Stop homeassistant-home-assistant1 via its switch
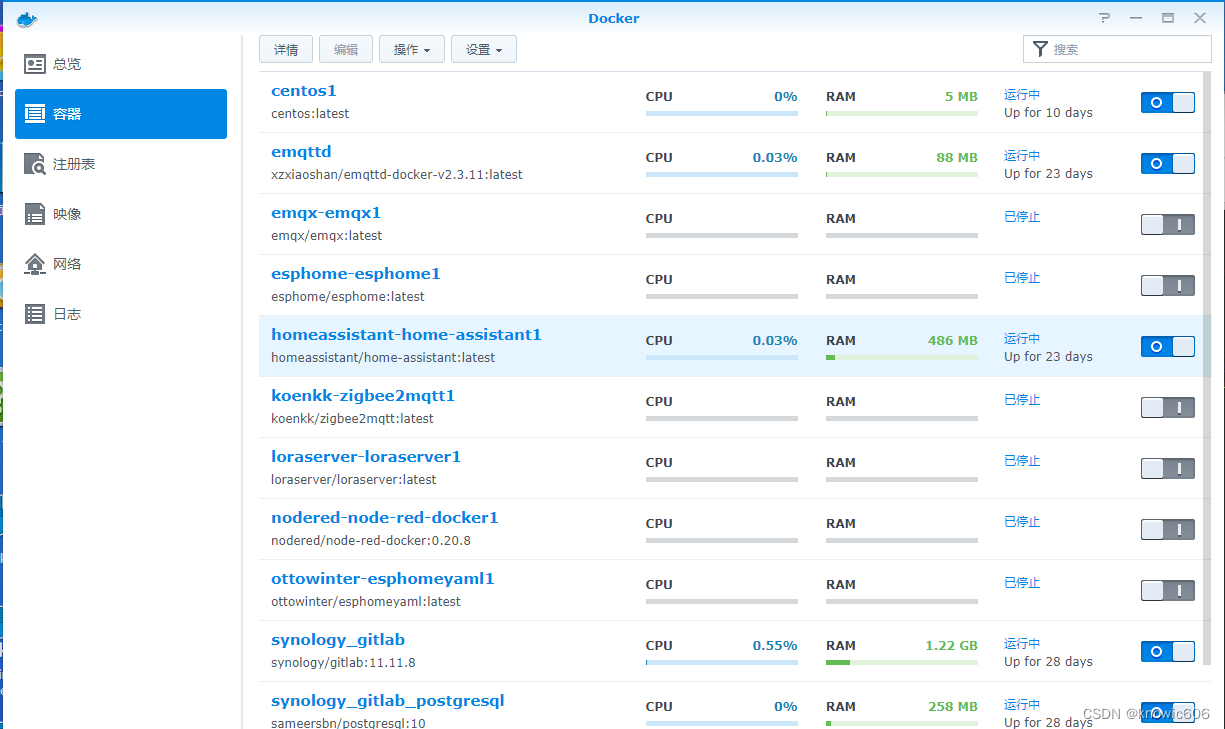This screenshot has height=729, width=1225. tap(1168, 346)
